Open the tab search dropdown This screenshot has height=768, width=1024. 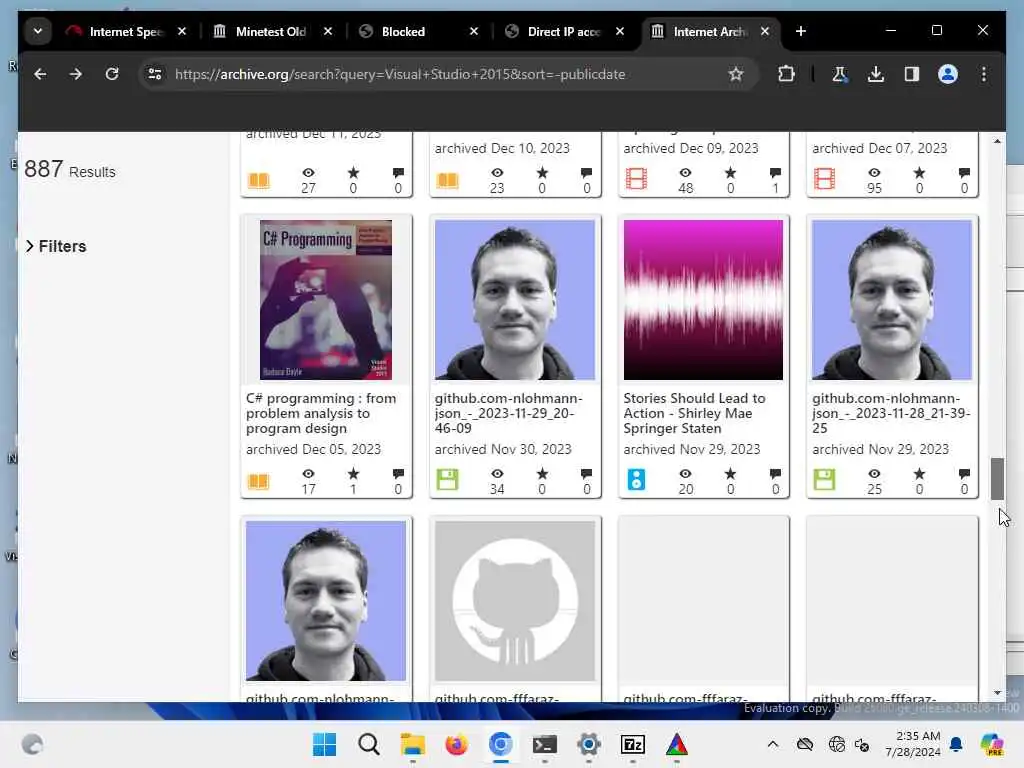tap(38, 31)
